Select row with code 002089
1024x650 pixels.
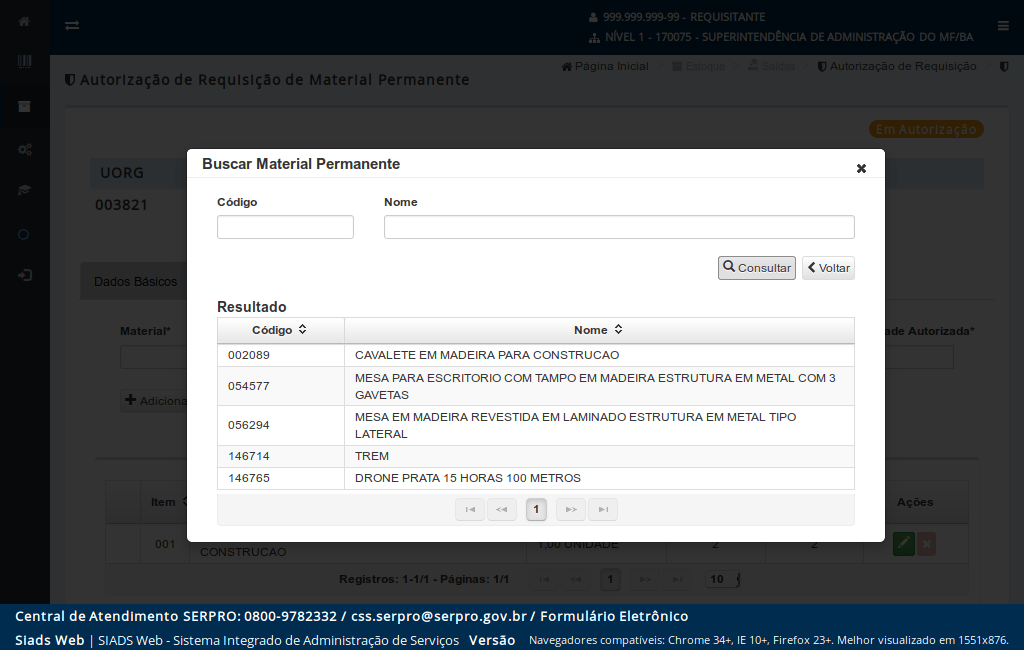click(x=249, y=355)
